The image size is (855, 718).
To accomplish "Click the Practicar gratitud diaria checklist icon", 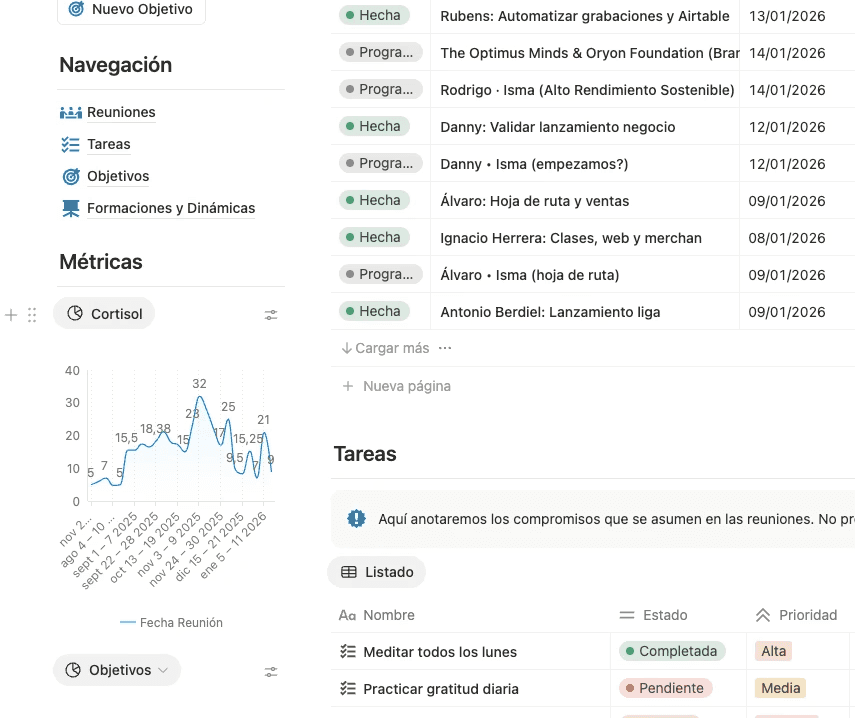I will (348, 689).
